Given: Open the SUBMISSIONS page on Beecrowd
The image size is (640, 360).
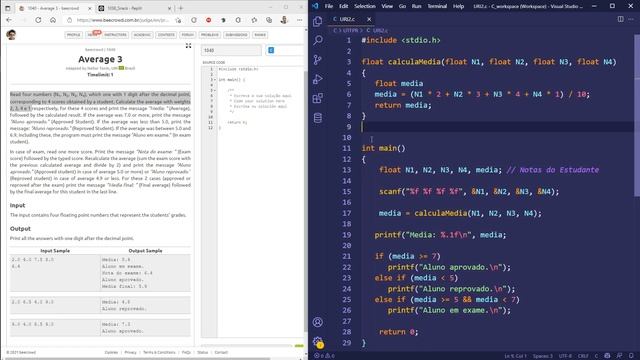Looking at the screenshot, I should (236, 35).
